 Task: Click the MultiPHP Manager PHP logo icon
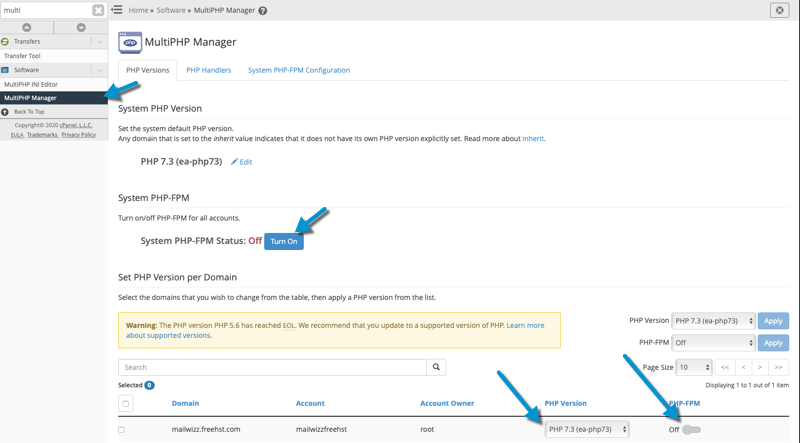click(130, 42)
